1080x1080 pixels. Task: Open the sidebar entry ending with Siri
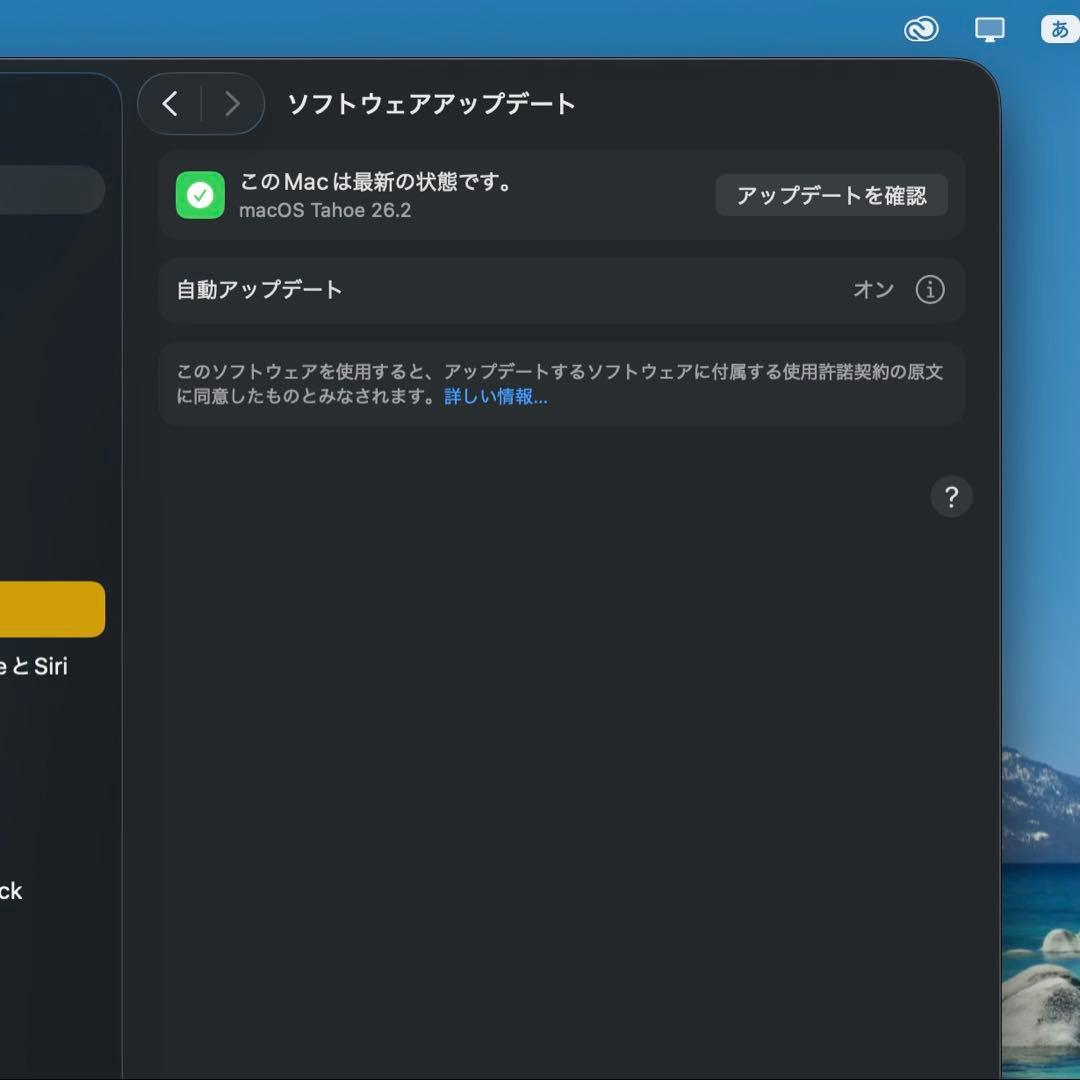pos(35,666)
